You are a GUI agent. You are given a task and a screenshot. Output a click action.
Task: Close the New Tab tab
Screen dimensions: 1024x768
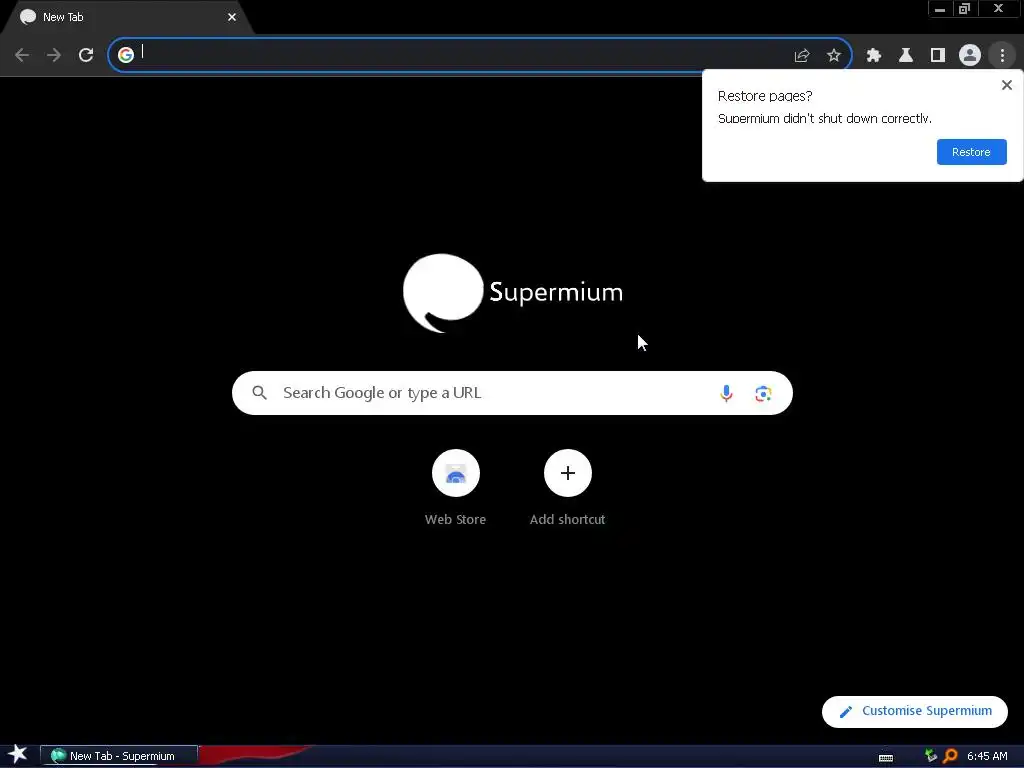[x=232, y=18]
